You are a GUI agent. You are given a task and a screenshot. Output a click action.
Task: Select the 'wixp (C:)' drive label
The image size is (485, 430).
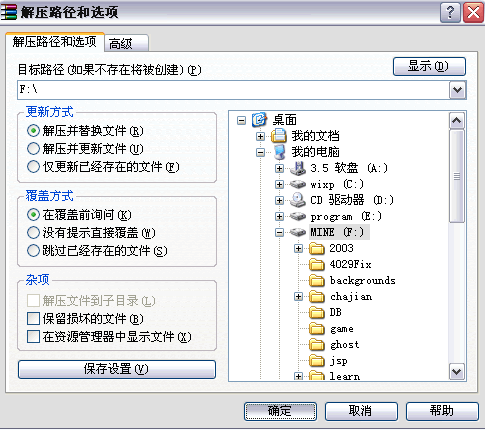click(337, 184)
